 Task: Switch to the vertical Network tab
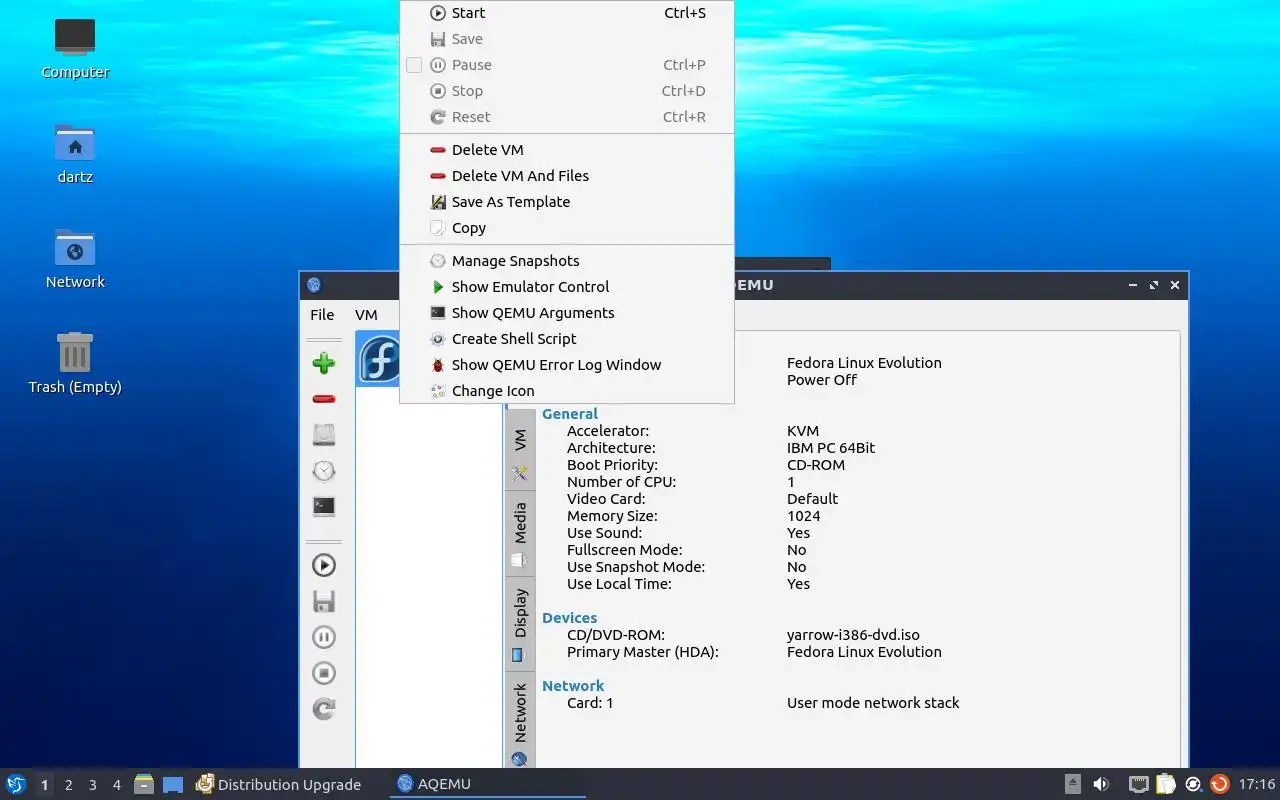tap(520, 721)
